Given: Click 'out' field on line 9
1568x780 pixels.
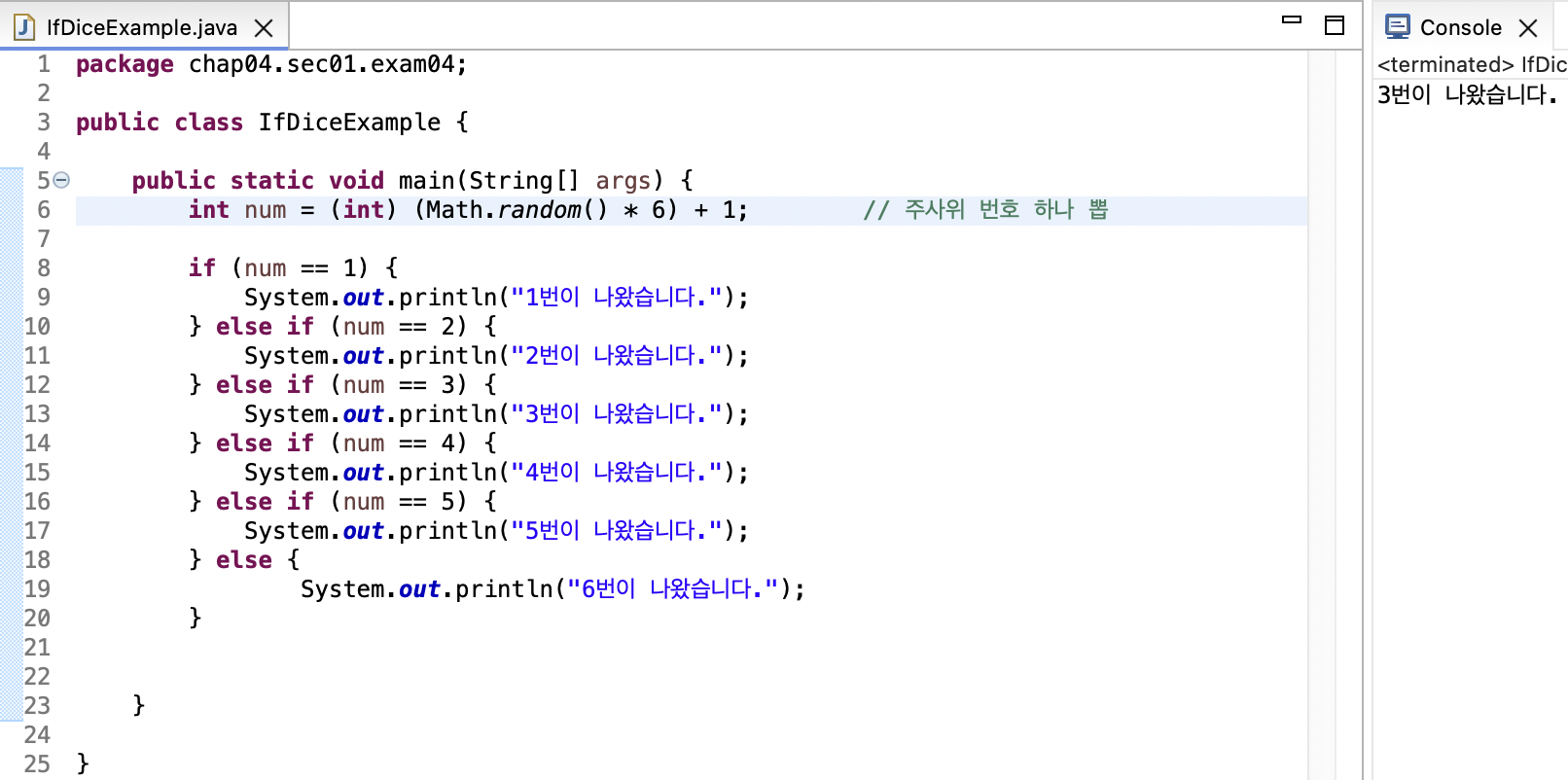Looking at the screenshot, I should tap(364, 298).
